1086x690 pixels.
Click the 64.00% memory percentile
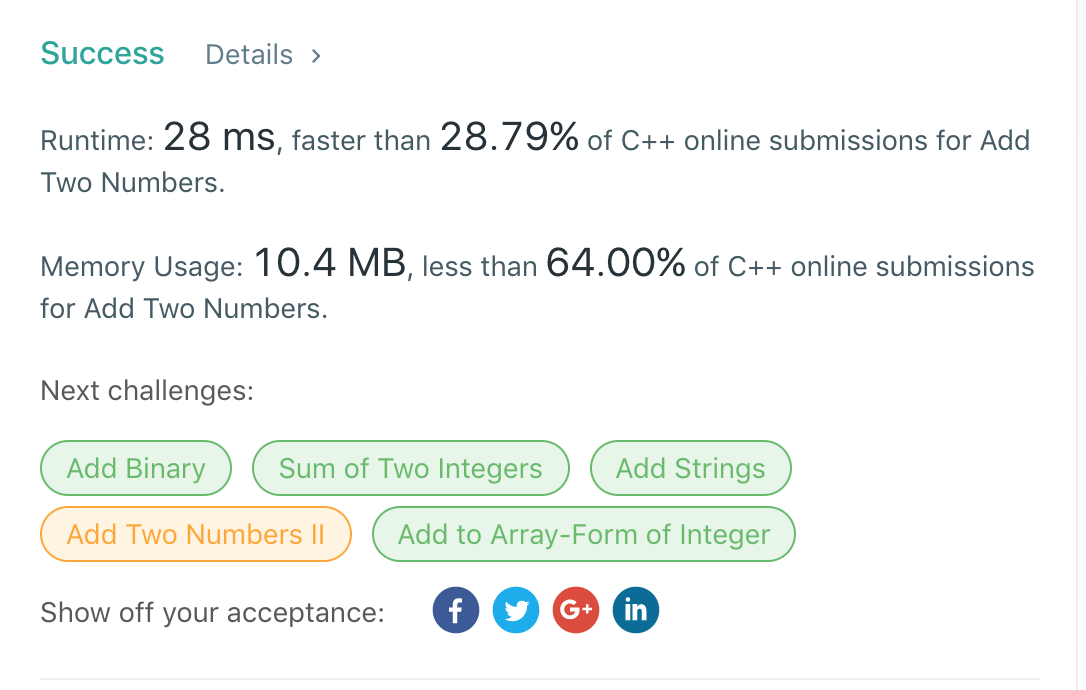click(x=615, y=263)
